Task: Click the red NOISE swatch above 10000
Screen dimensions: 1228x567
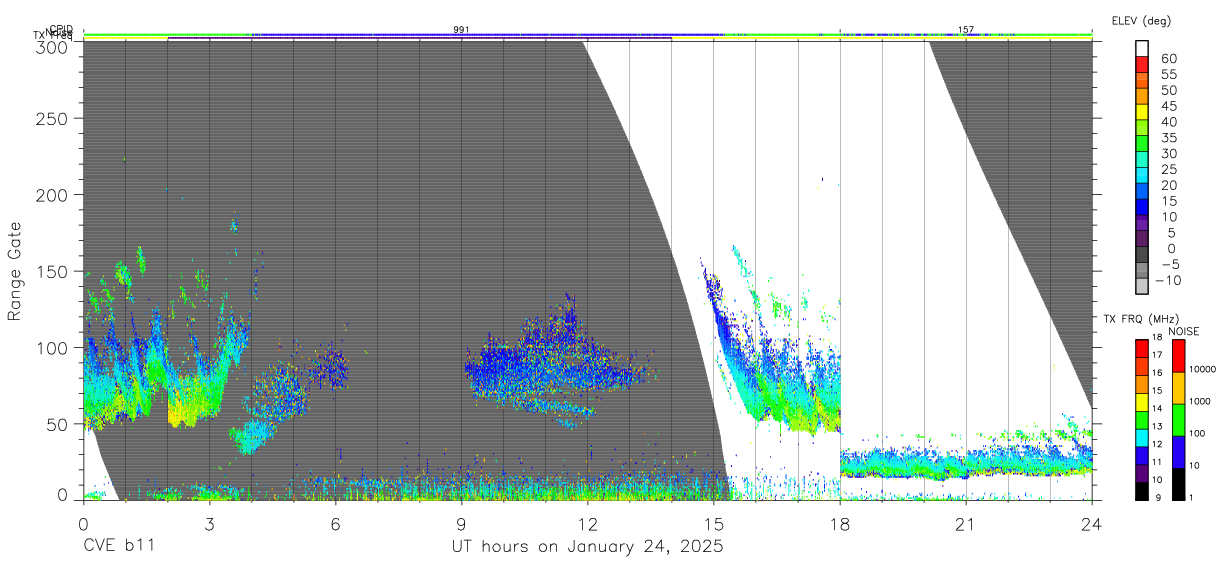Action: (1178, 354)
